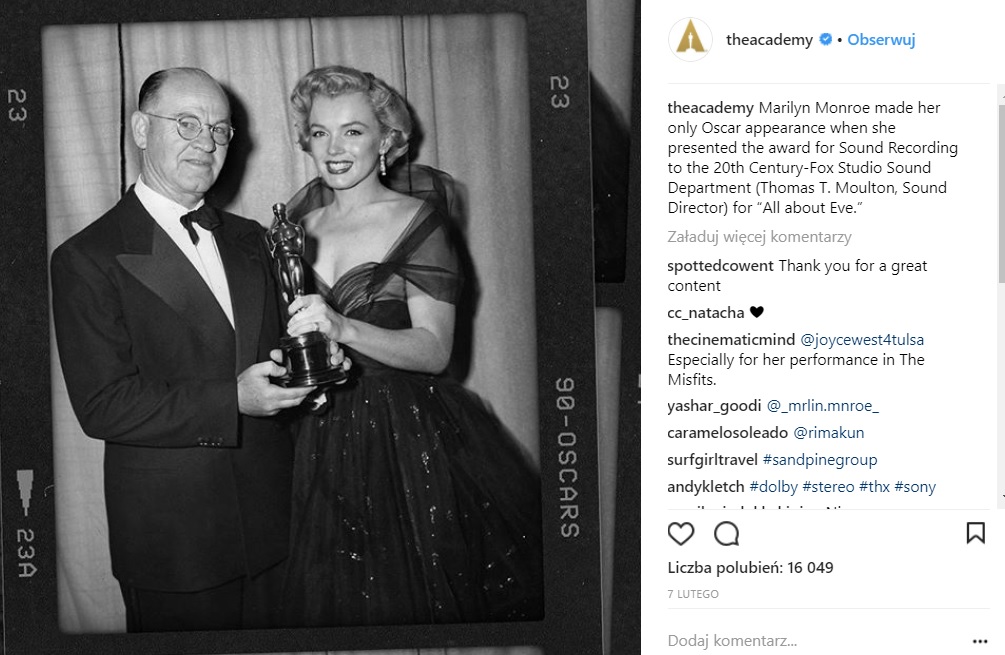1005x655 pixels.
Task: Click the comments scrollbar thumb
Action: tap(1002, 186)
